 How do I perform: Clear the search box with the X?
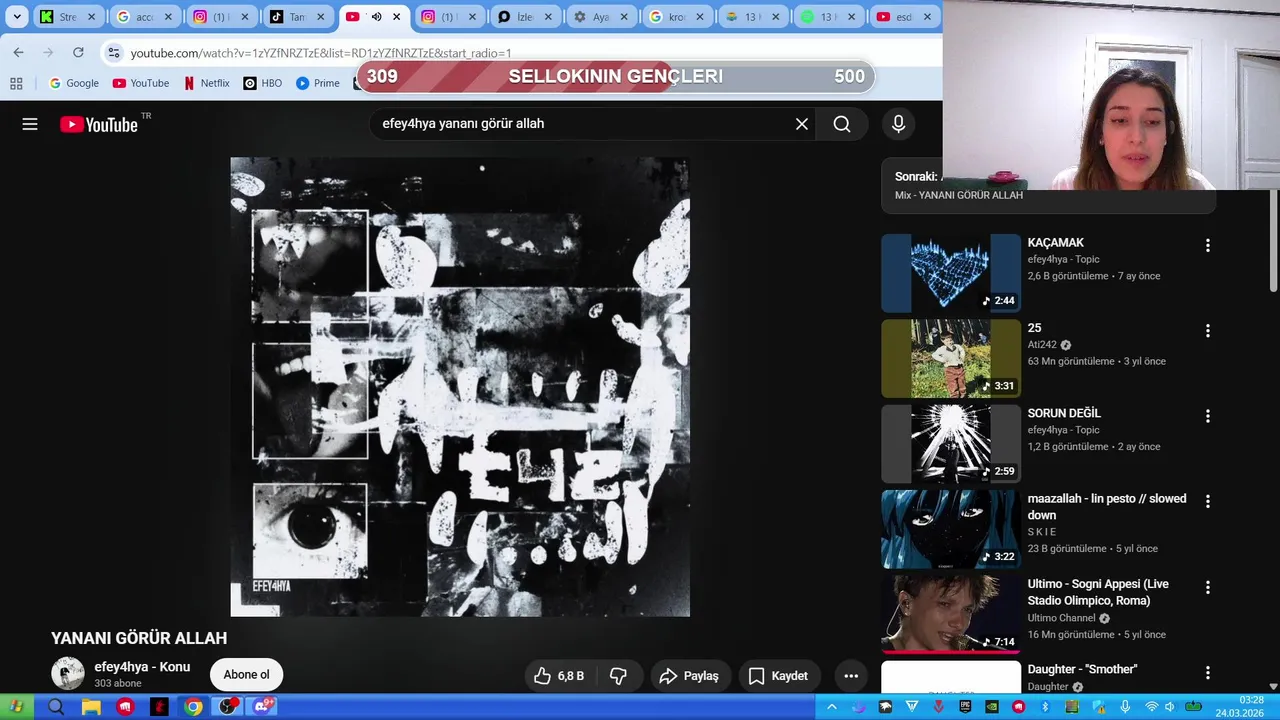click(801, 124)
